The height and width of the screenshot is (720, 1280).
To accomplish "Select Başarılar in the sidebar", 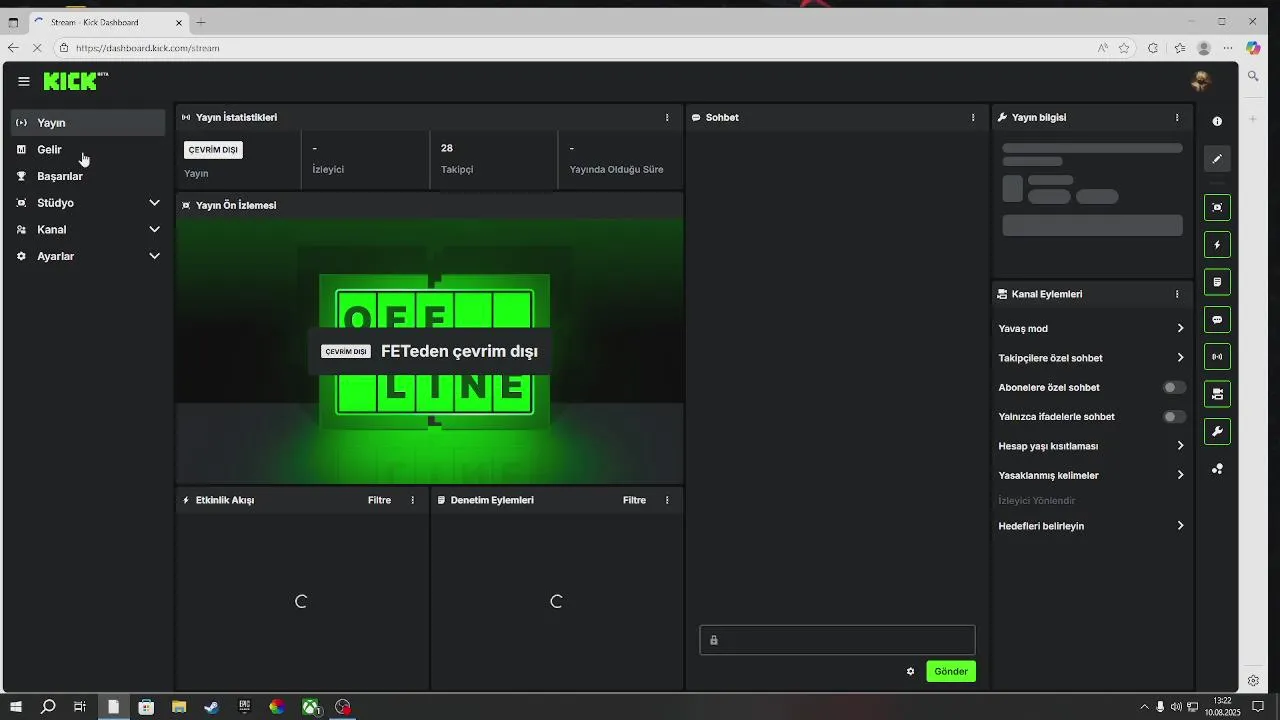I will point(88,176).
